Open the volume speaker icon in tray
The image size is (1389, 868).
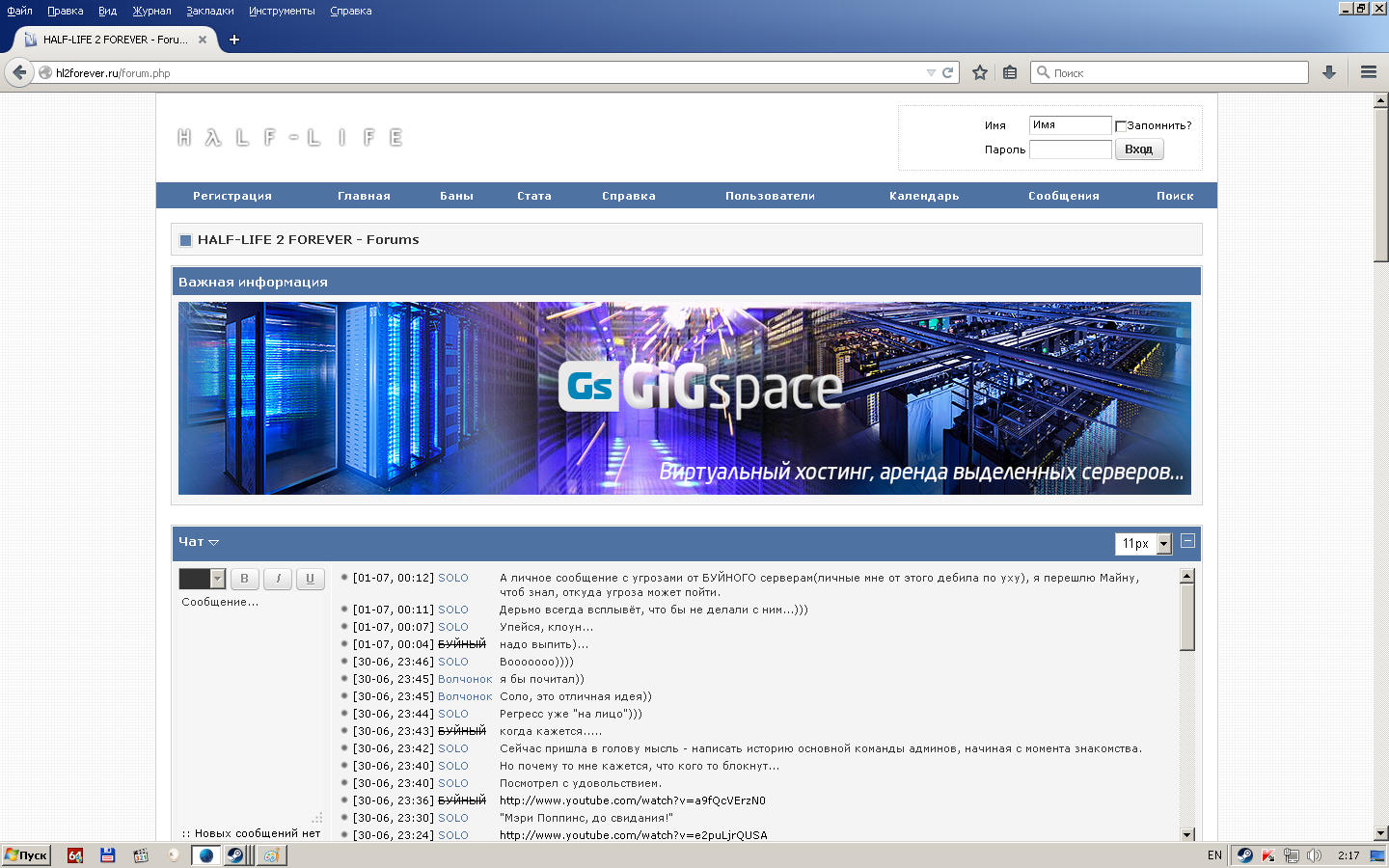click(1314, 855)
